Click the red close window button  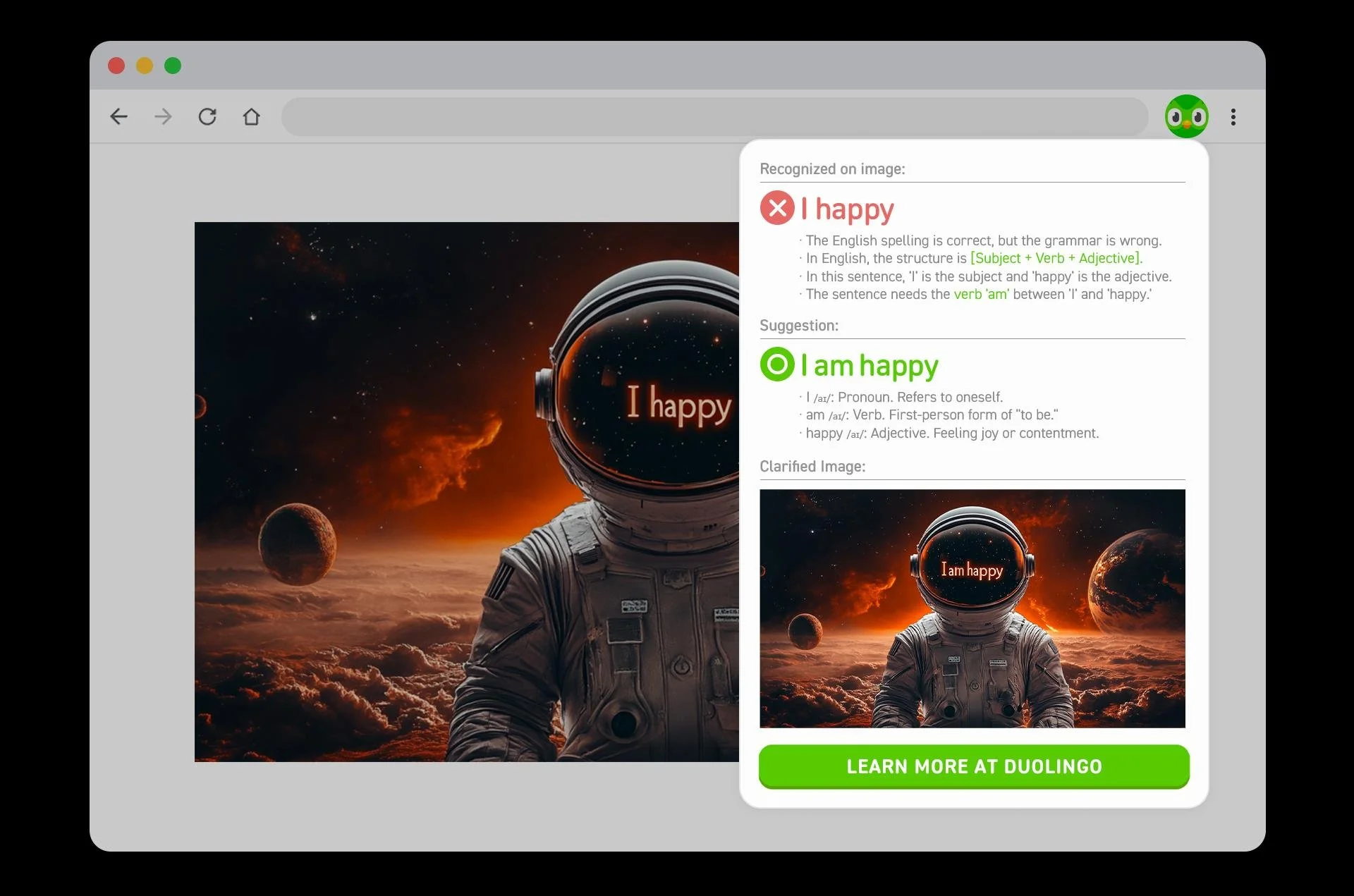(116, 66)
